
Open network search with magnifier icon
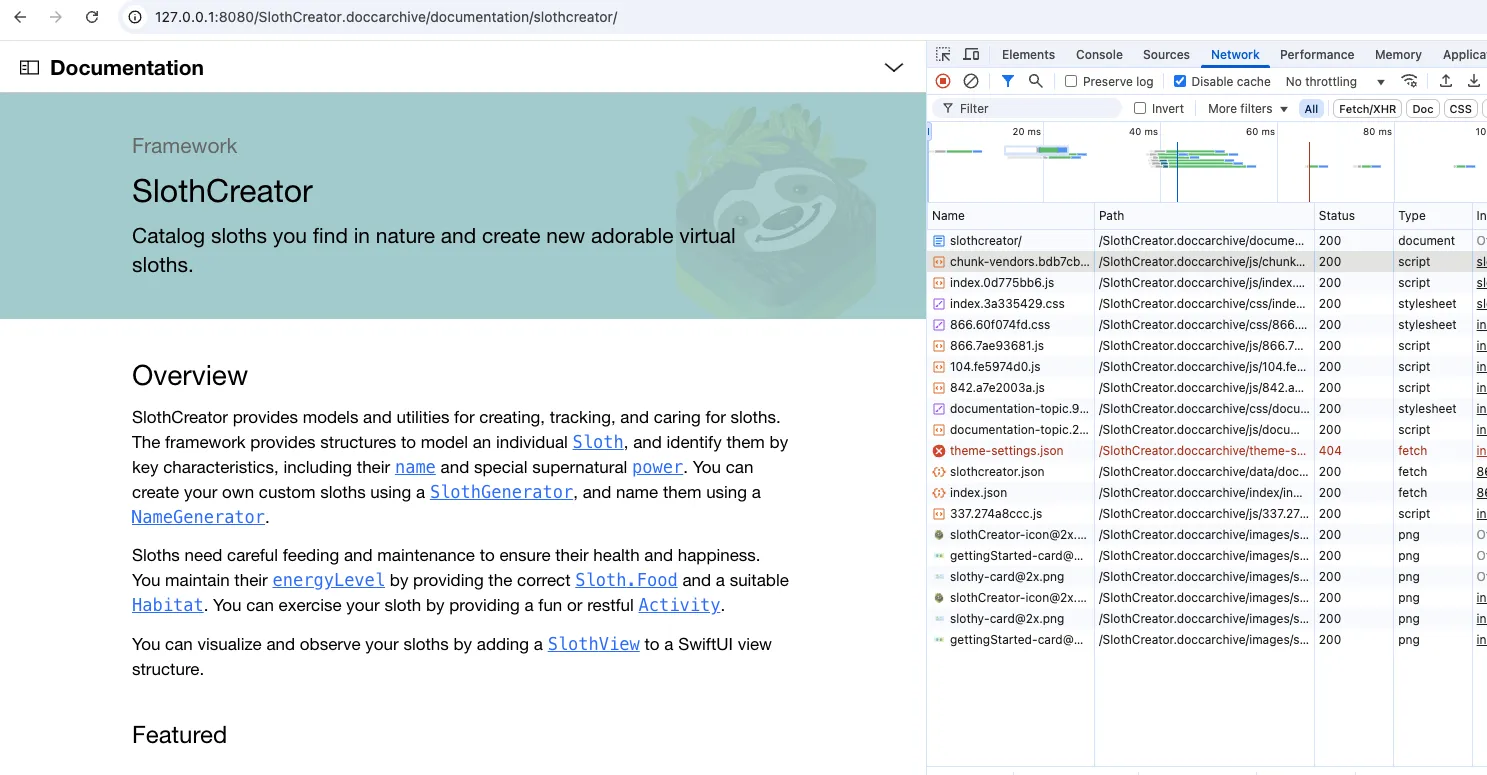[x=1036, y=81]
